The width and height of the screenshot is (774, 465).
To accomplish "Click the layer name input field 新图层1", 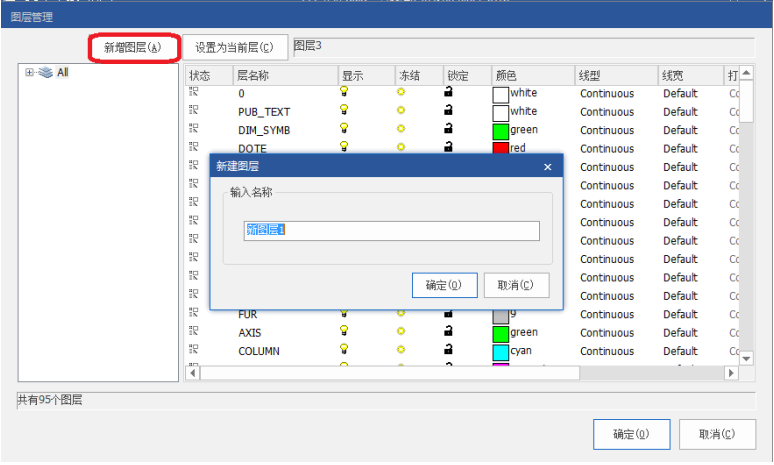I will coord(391,231).
